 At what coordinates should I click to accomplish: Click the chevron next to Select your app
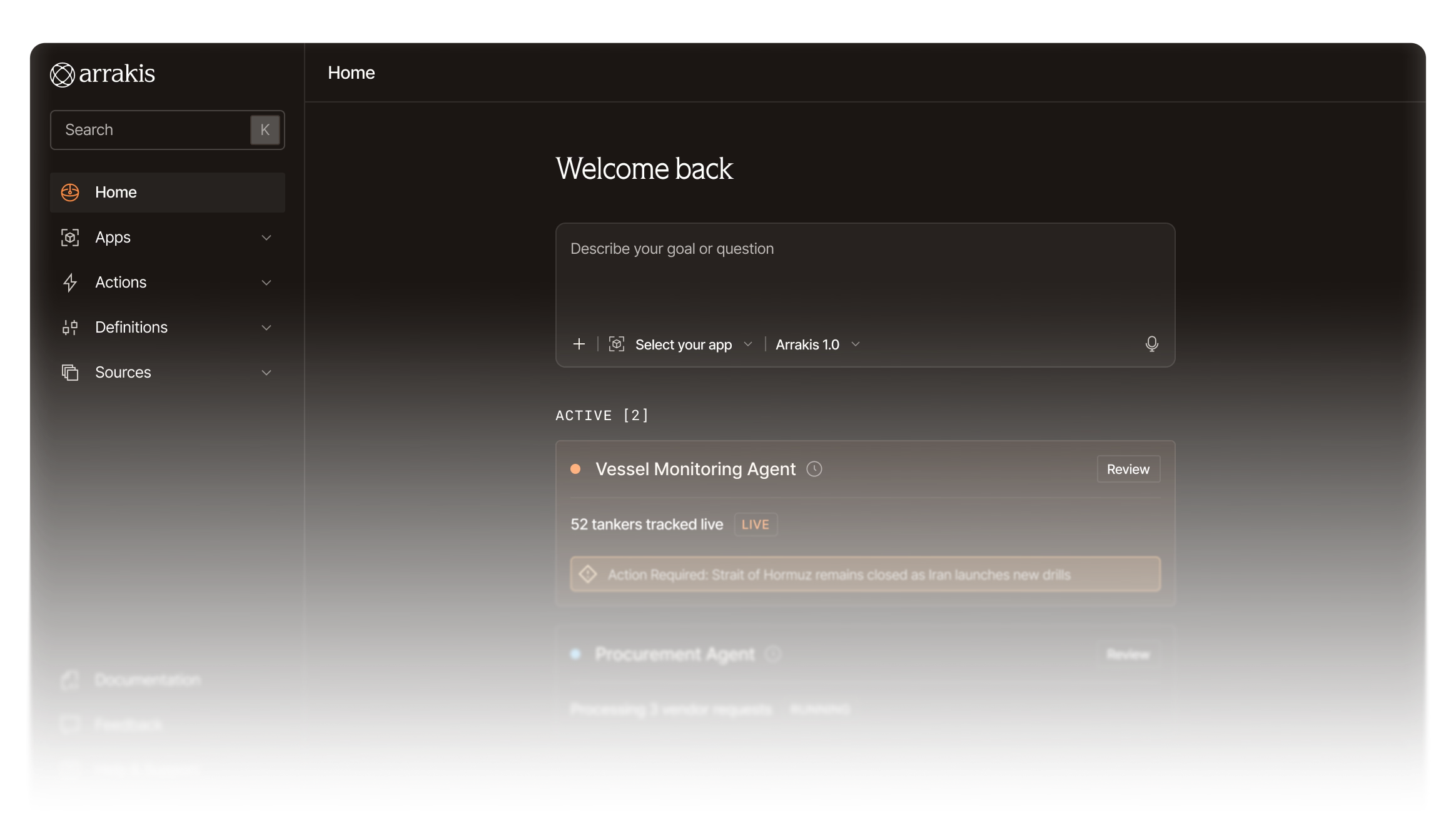748,344
